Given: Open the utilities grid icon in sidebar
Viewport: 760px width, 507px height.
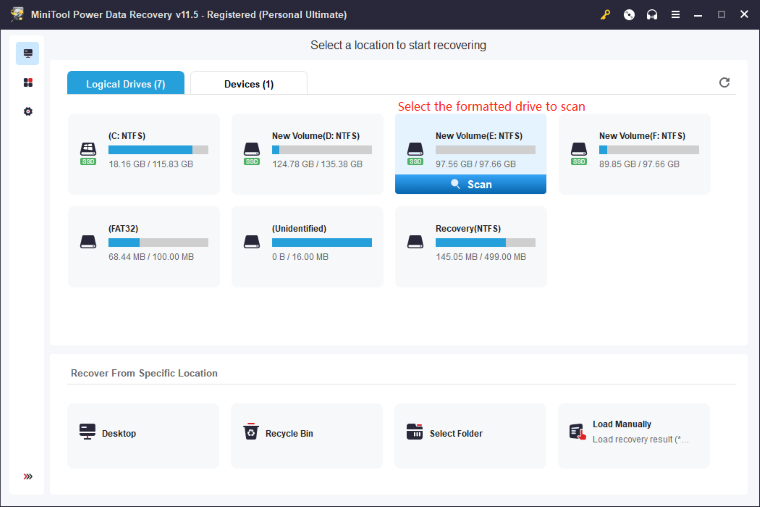Looking at the screenshot, I should [28, 82].
